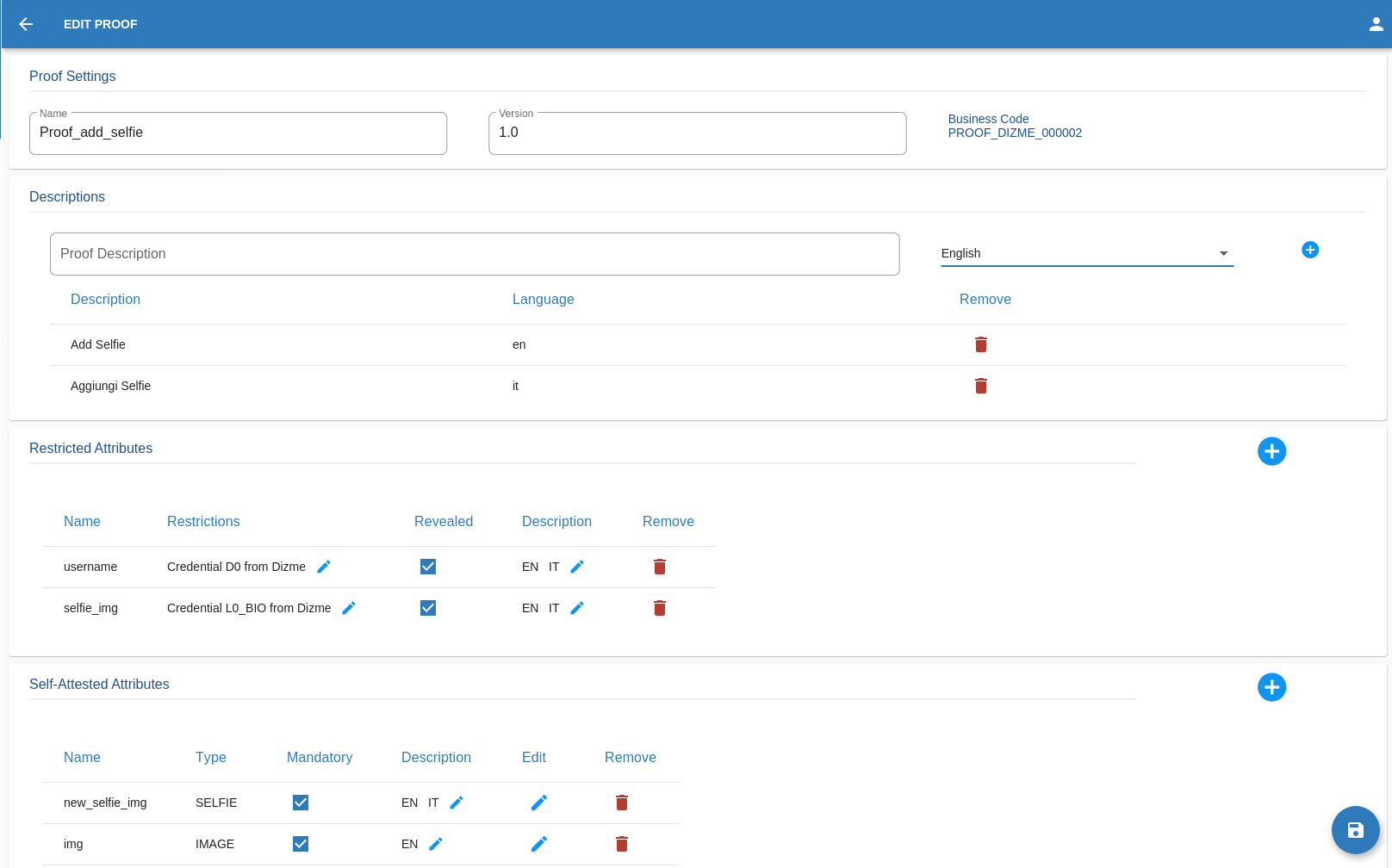Screen dimensions: 1392x868
Task: Go back using the header arrow
Action: pos(26,24)
